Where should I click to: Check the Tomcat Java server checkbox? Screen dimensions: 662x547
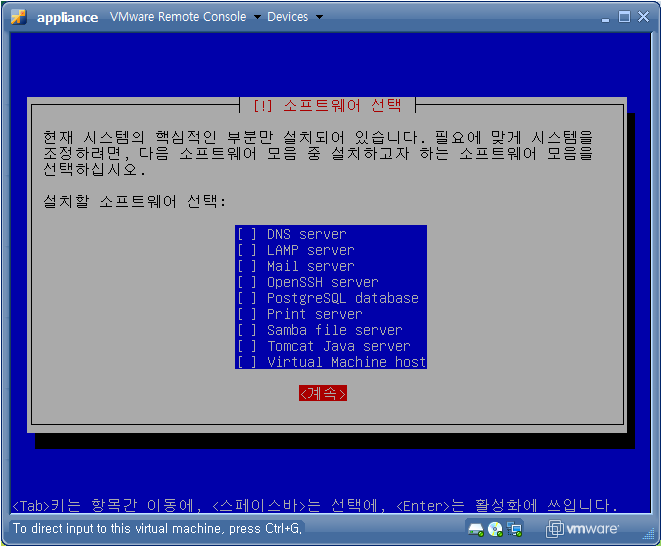(x=247, y=346)
